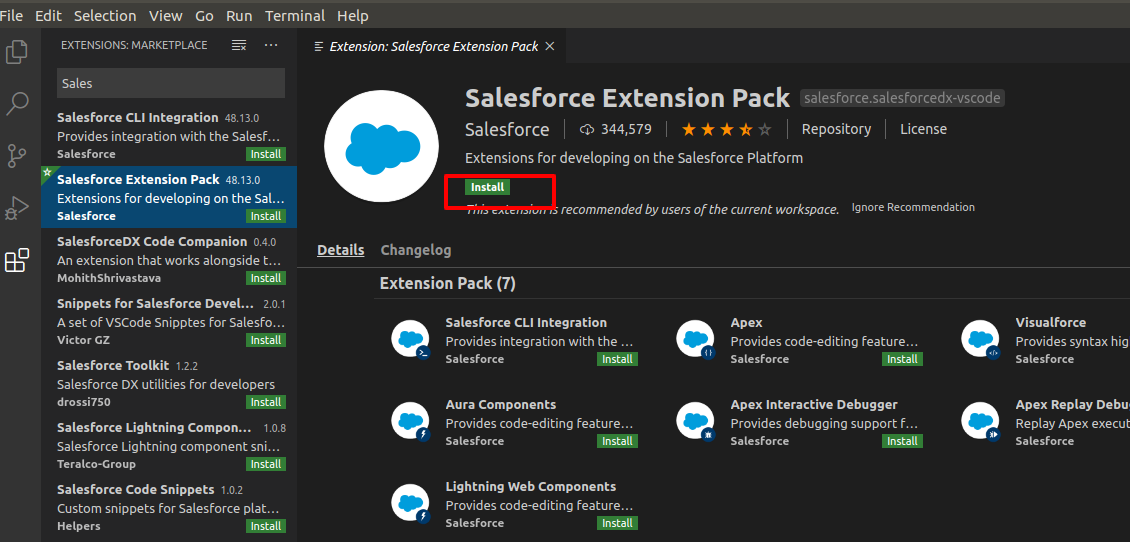Viewport: 1130px width, 542px height.
Task: Open the Extensions view icon
Action: tap(17, 259)
